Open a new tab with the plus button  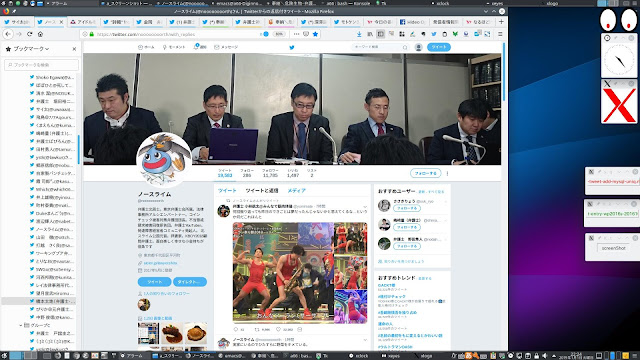point(501,22)
